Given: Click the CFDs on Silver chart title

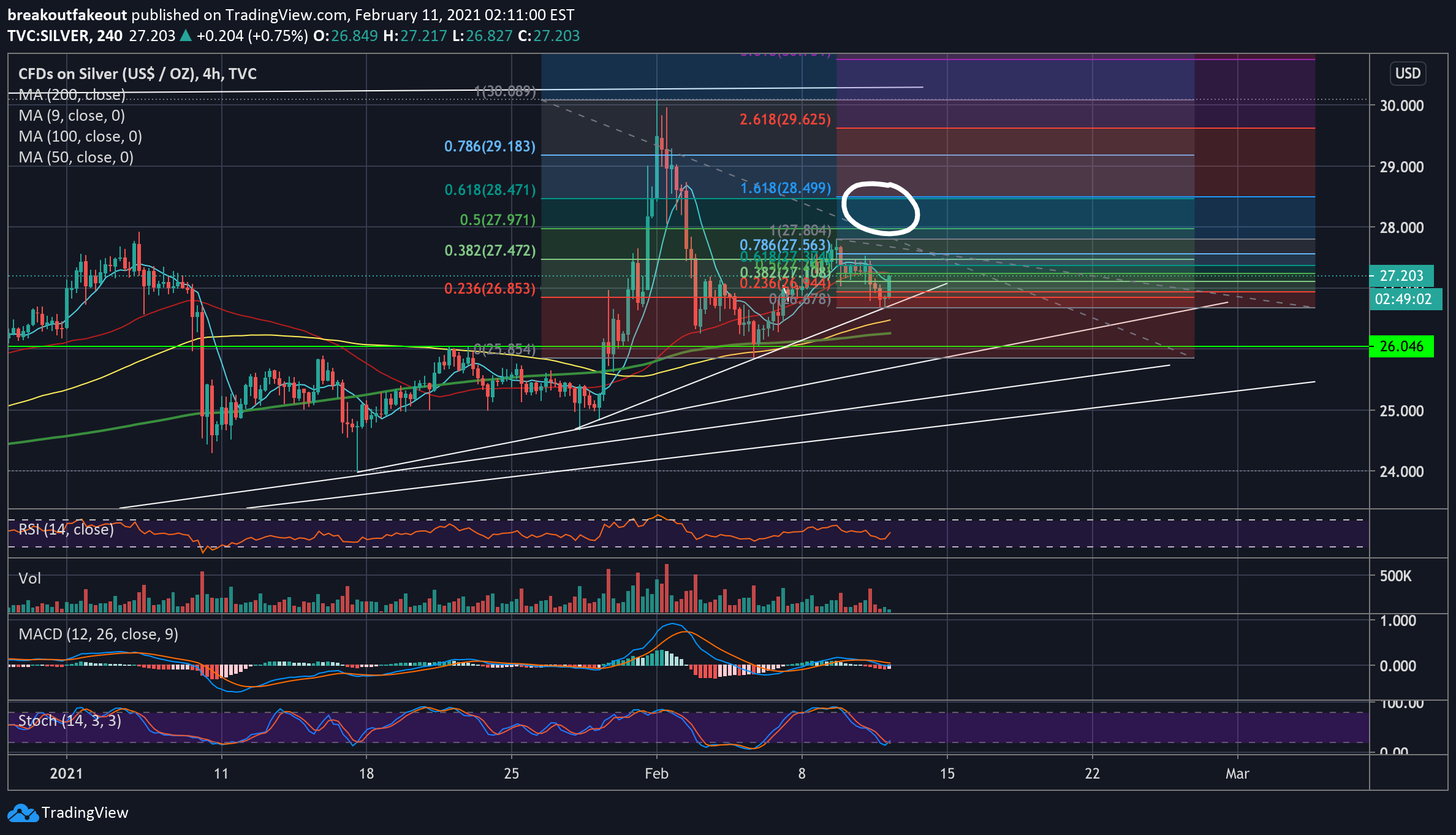Looking at the screenshot, I should coord(137,74).
